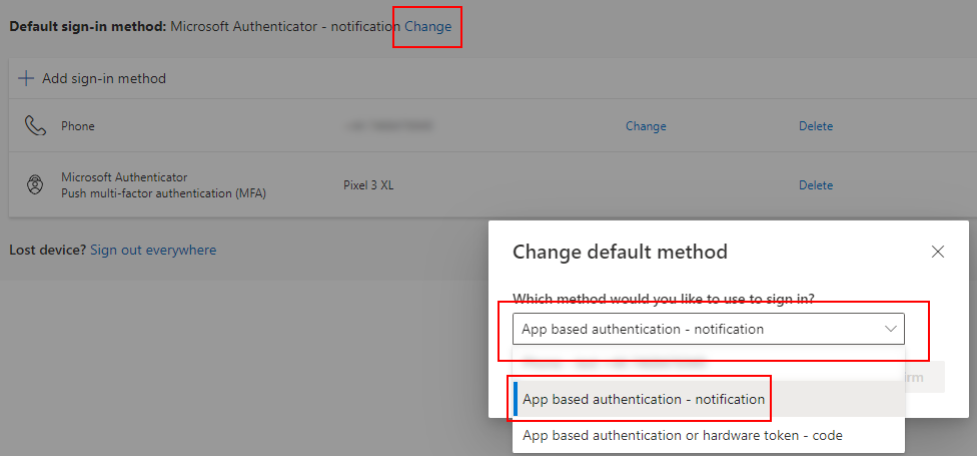Click the dropdown chevron arrow

click(891, 329)
